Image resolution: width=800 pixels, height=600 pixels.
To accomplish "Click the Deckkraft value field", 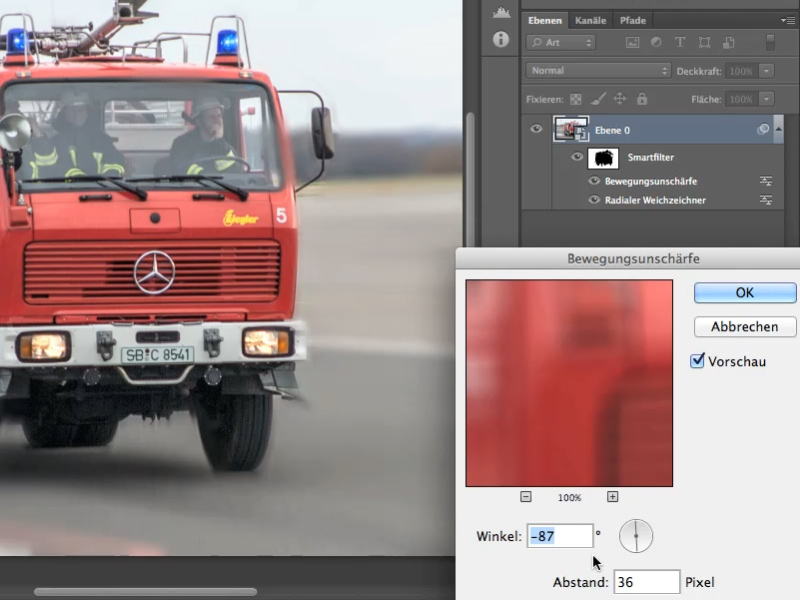I will pos(741,71).
